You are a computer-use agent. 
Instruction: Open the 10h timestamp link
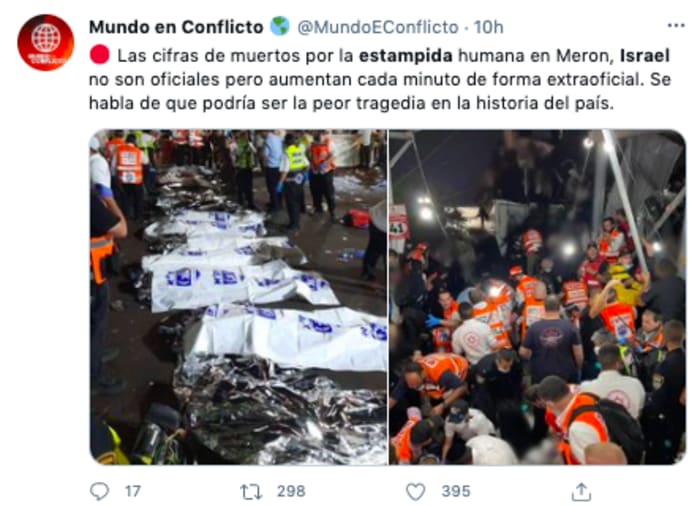488,27
